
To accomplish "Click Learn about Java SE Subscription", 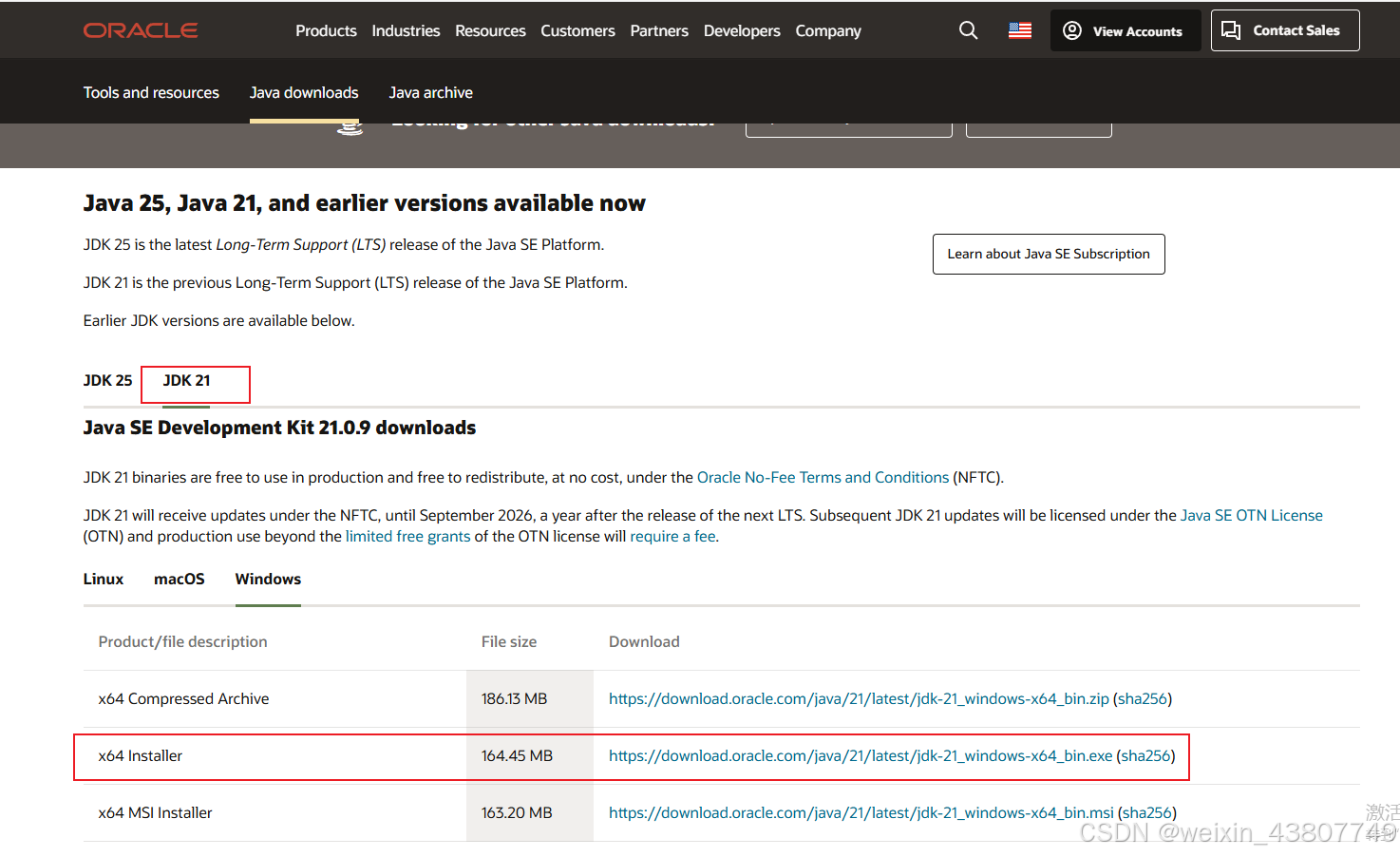I will tap(1049, 254).
